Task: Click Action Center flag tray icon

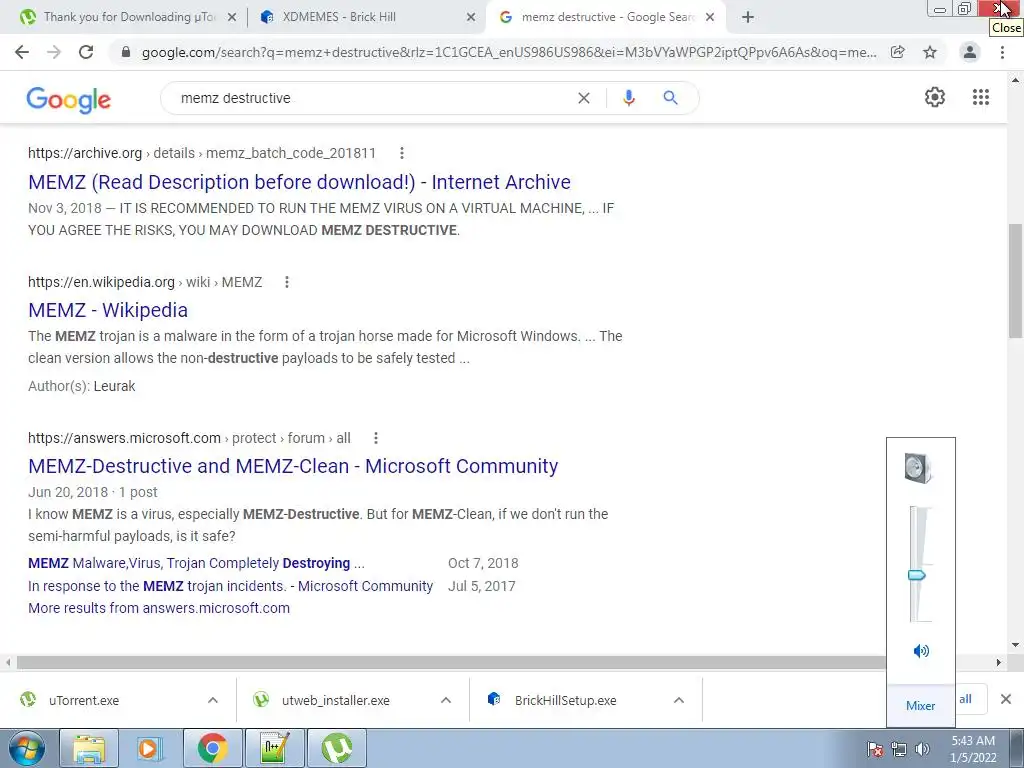Action: (x=874, y=749)
